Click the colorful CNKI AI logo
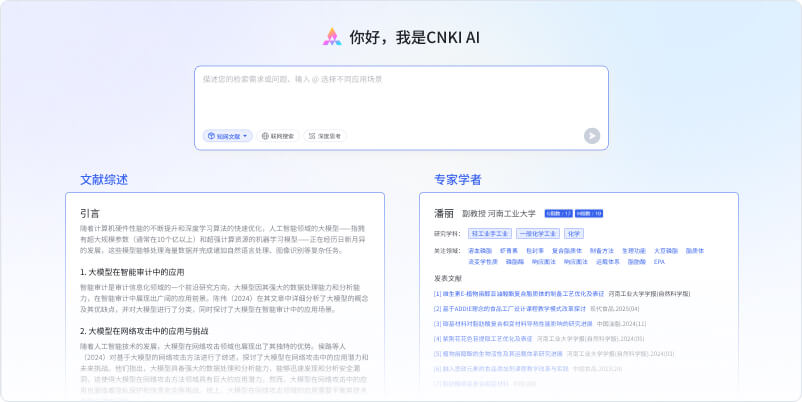 click(x=332, y=37)
